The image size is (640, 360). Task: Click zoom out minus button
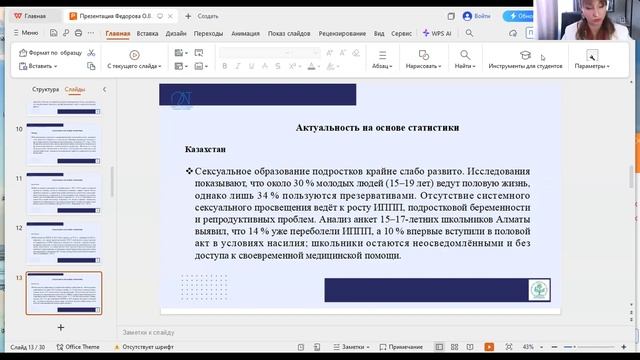tap(554, 347)
